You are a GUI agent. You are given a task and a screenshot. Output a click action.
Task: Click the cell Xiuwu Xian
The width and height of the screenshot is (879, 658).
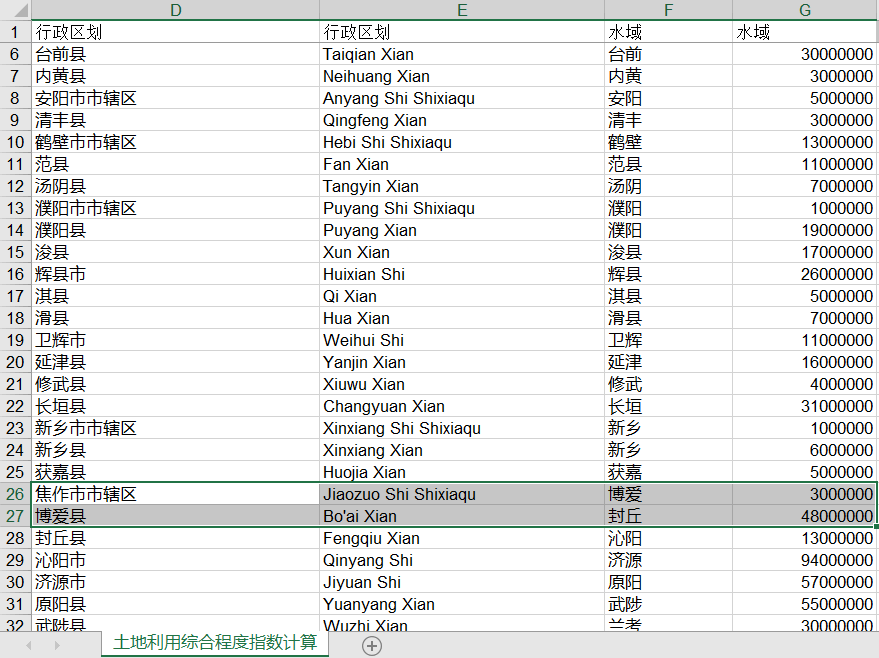pyautogui.click(x=462, y=384)
